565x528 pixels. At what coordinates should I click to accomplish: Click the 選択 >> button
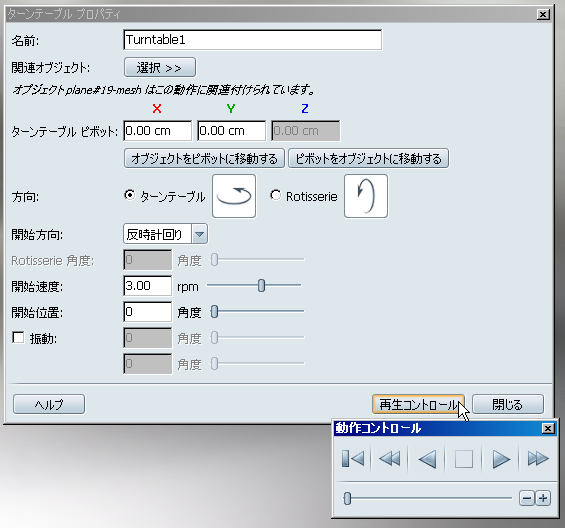click(160, 67)
